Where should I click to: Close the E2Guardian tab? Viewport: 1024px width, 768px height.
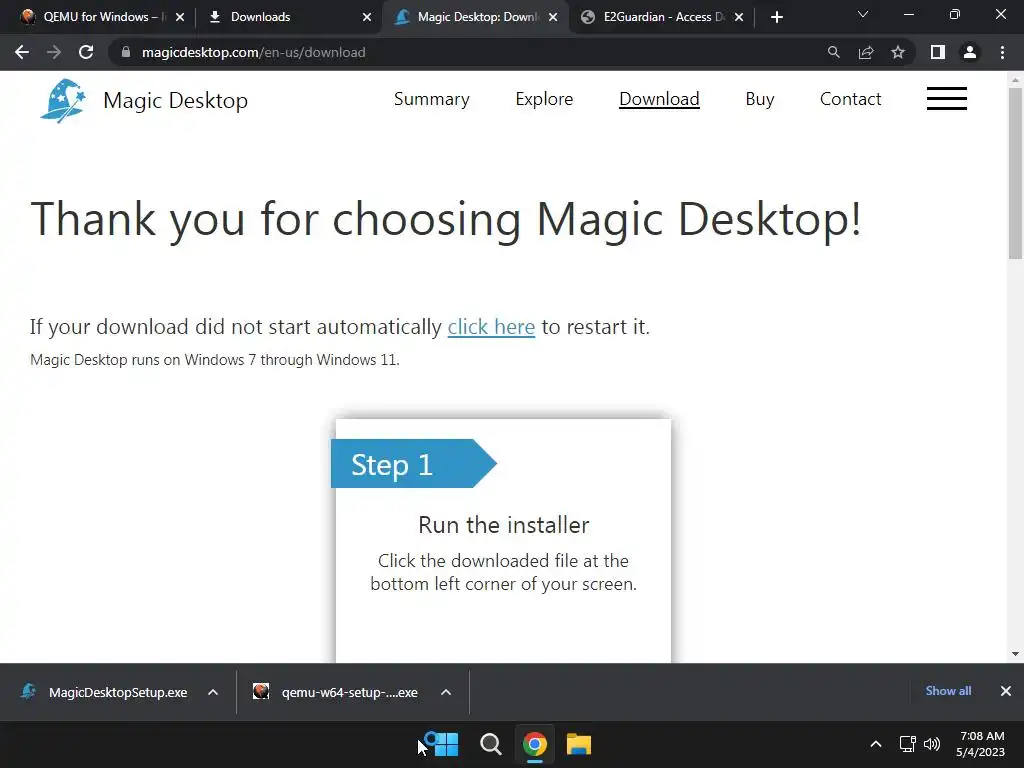point(739,17)
